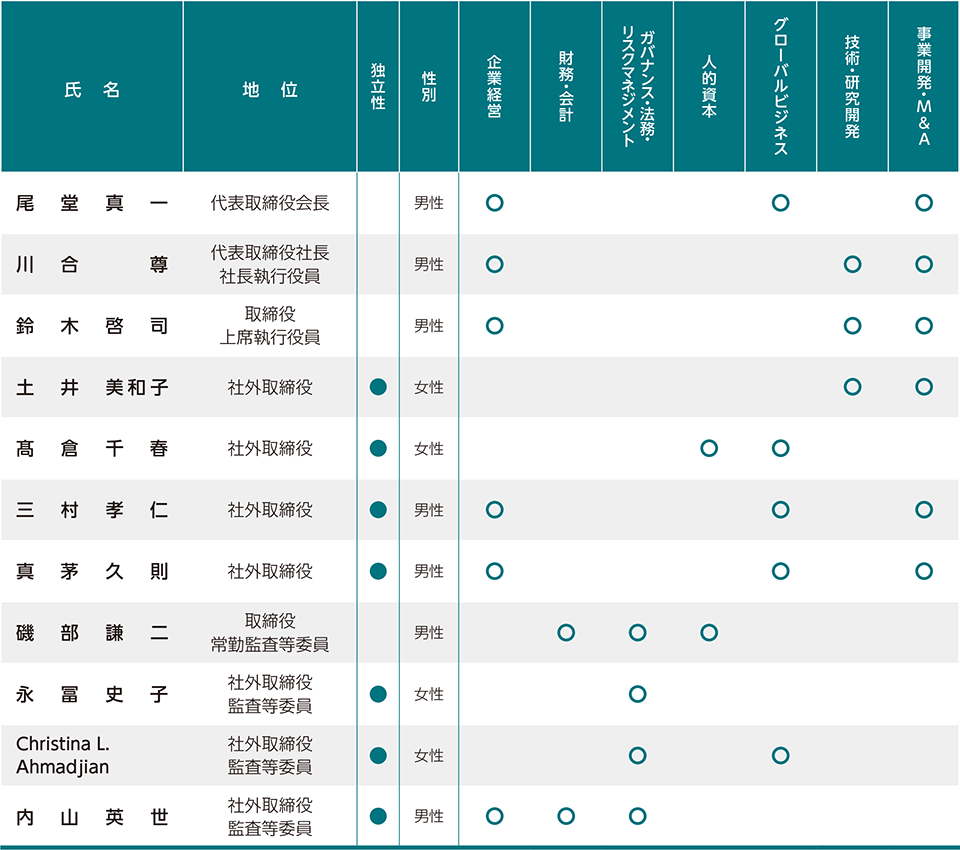The image size is (960, 850).
Task: Click the ガバナンス・法務・リスクマネジメント column header
Action: (637, 86)
